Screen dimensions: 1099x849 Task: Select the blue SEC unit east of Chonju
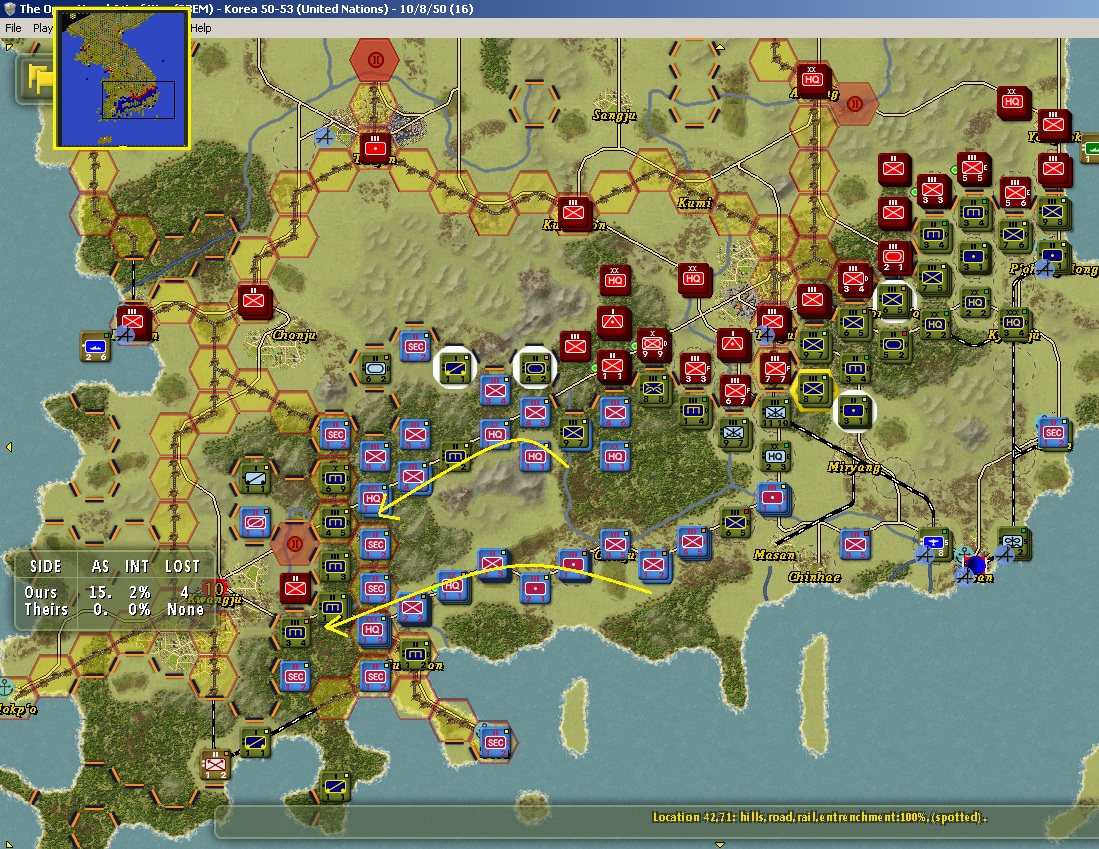click(415, 346)
